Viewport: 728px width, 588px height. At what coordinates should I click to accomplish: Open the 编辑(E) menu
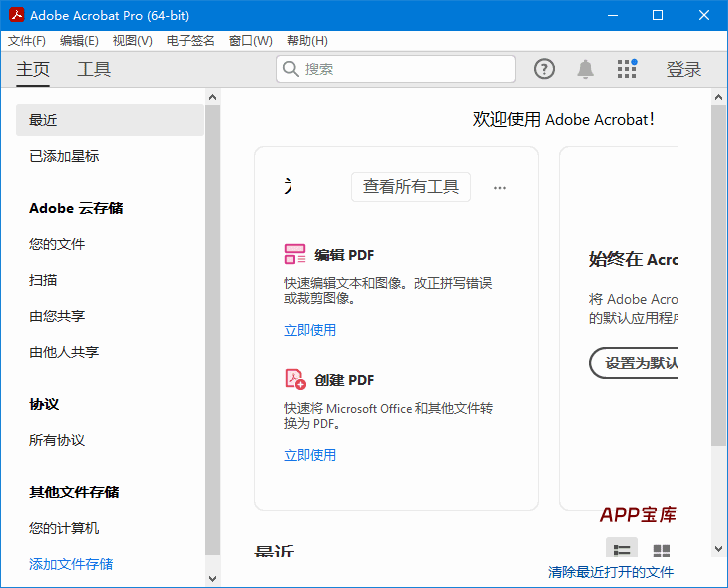[x=79, y=41]
